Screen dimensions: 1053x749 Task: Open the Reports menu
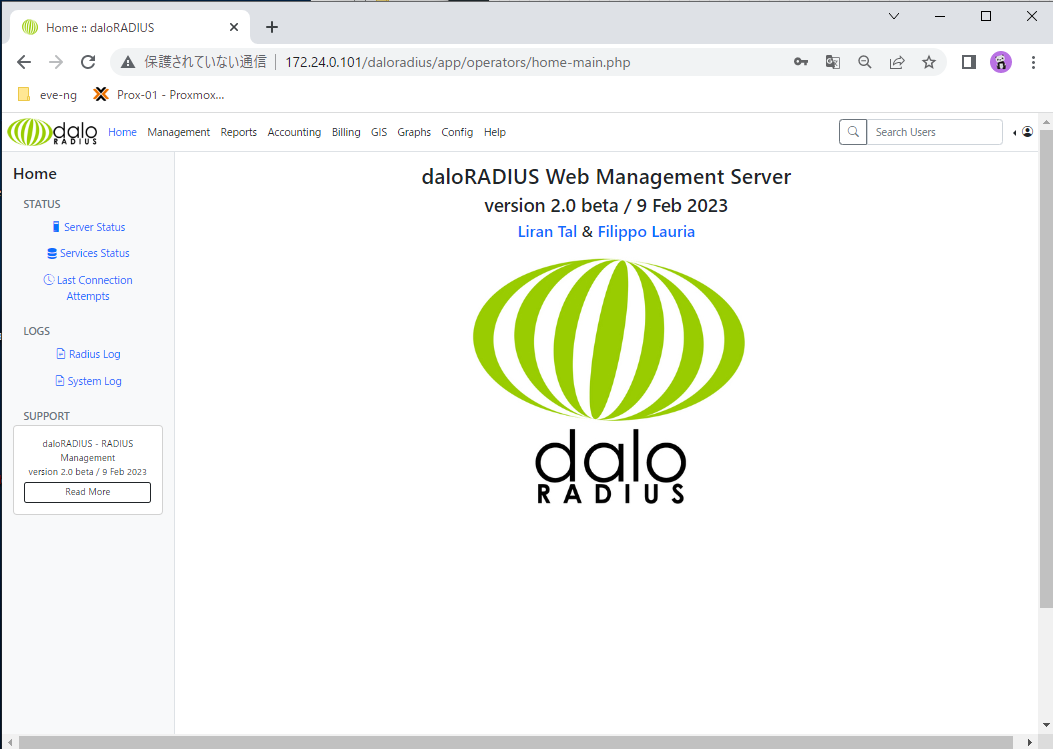tap(238, 132)
